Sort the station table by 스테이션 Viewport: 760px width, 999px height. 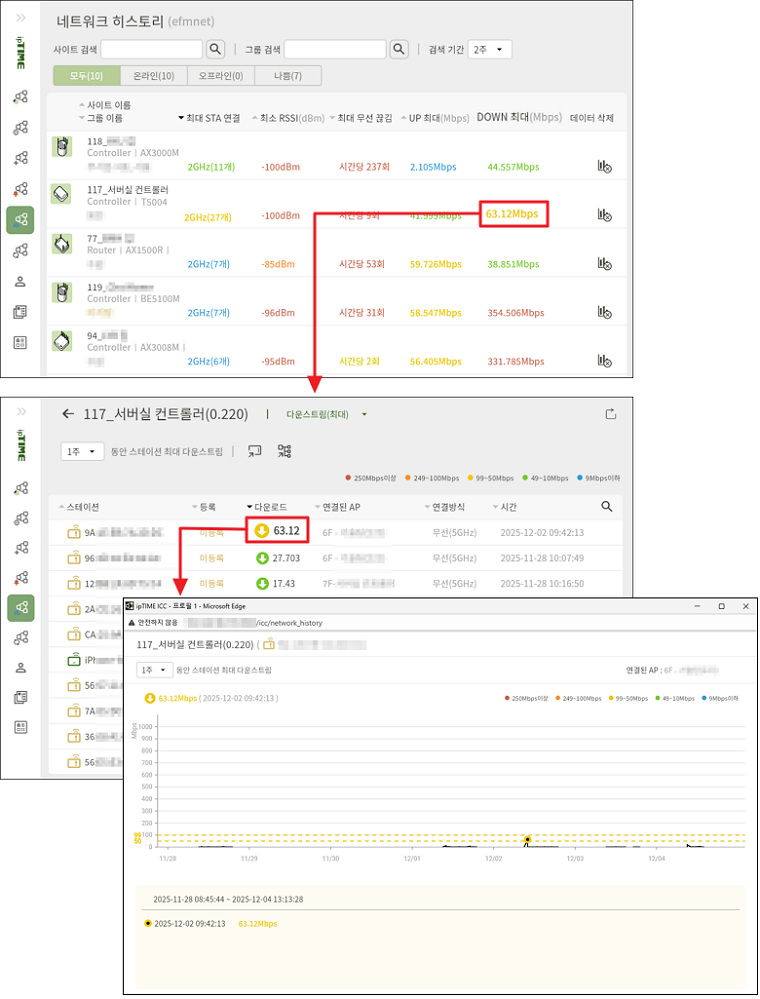point(79,507)
